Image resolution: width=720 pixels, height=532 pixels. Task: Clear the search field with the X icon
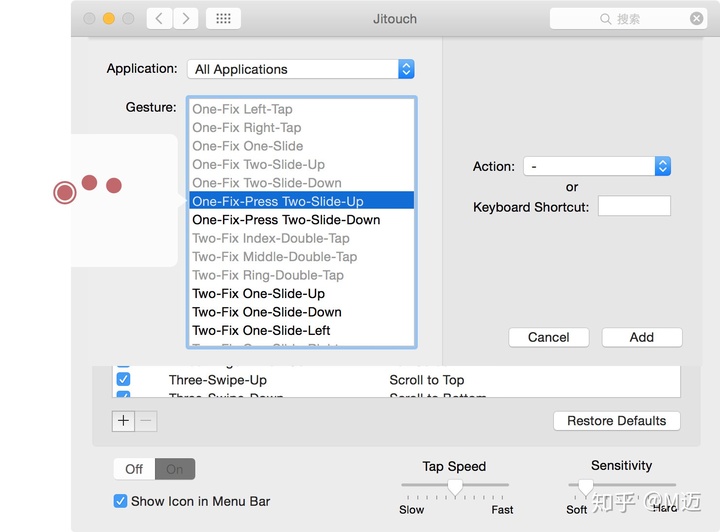point(696,18)
